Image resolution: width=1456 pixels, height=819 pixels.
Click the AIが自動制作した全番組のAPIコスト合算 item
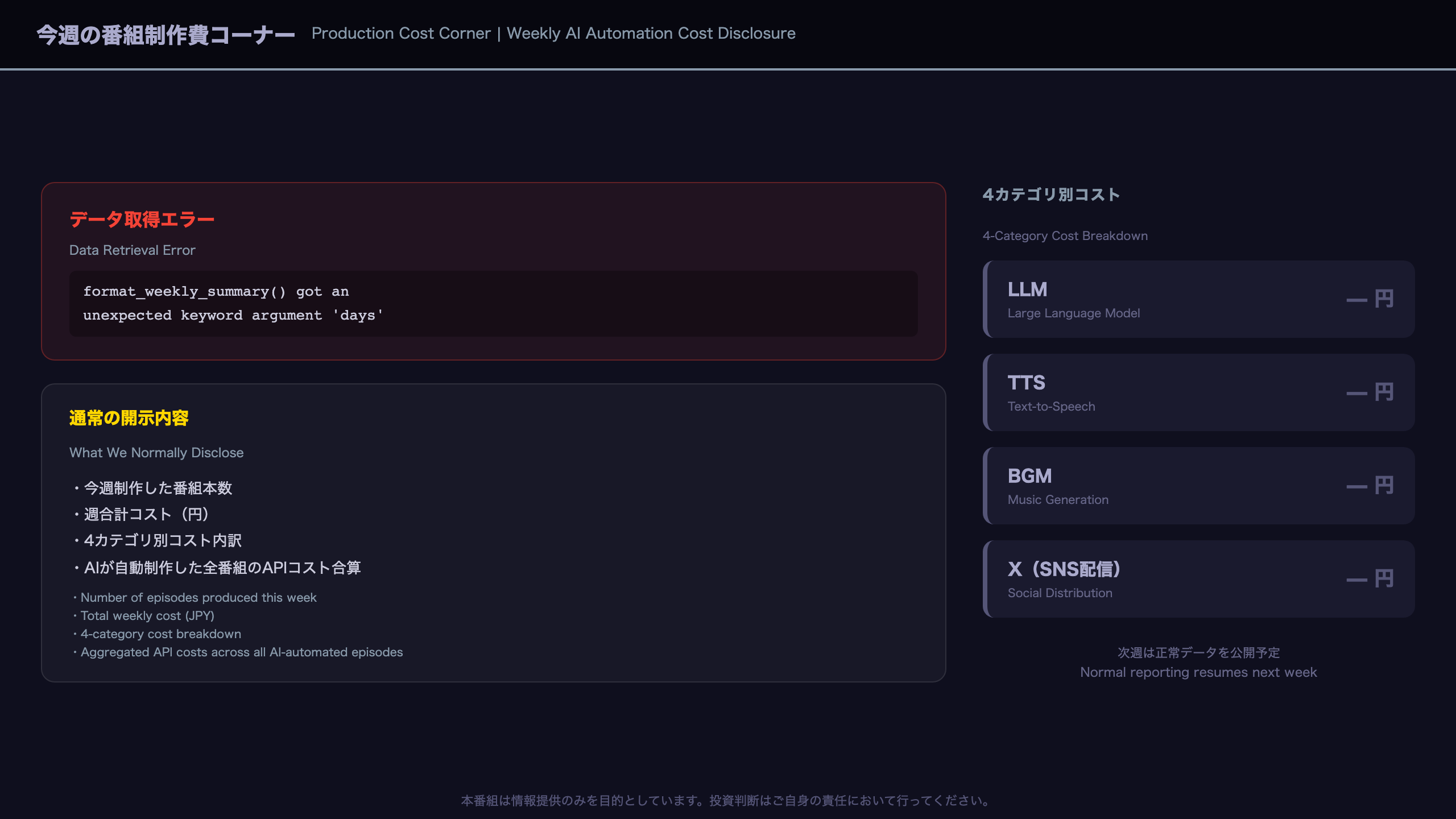(217, 568)
